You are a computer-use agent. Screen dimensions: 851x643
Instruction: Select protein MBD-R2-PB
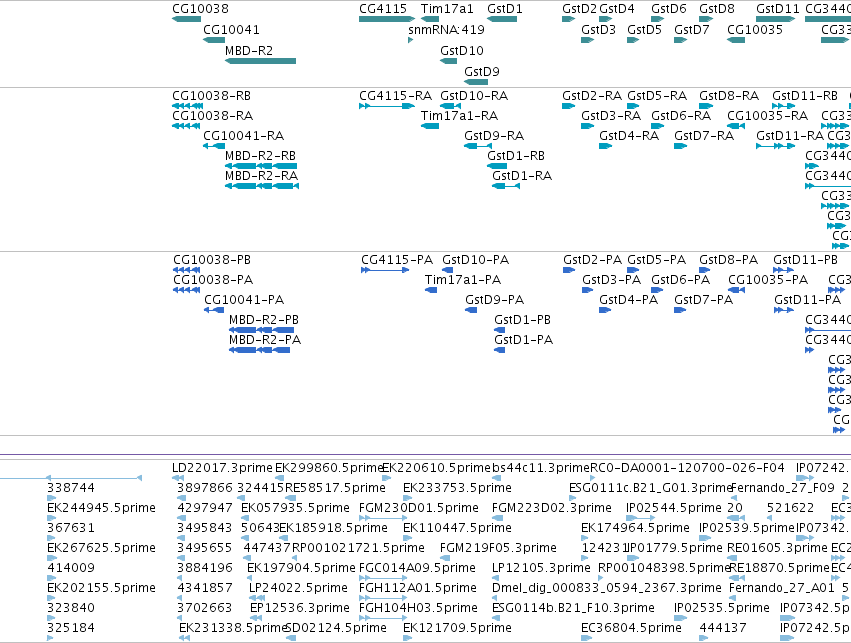pos(262,330)
